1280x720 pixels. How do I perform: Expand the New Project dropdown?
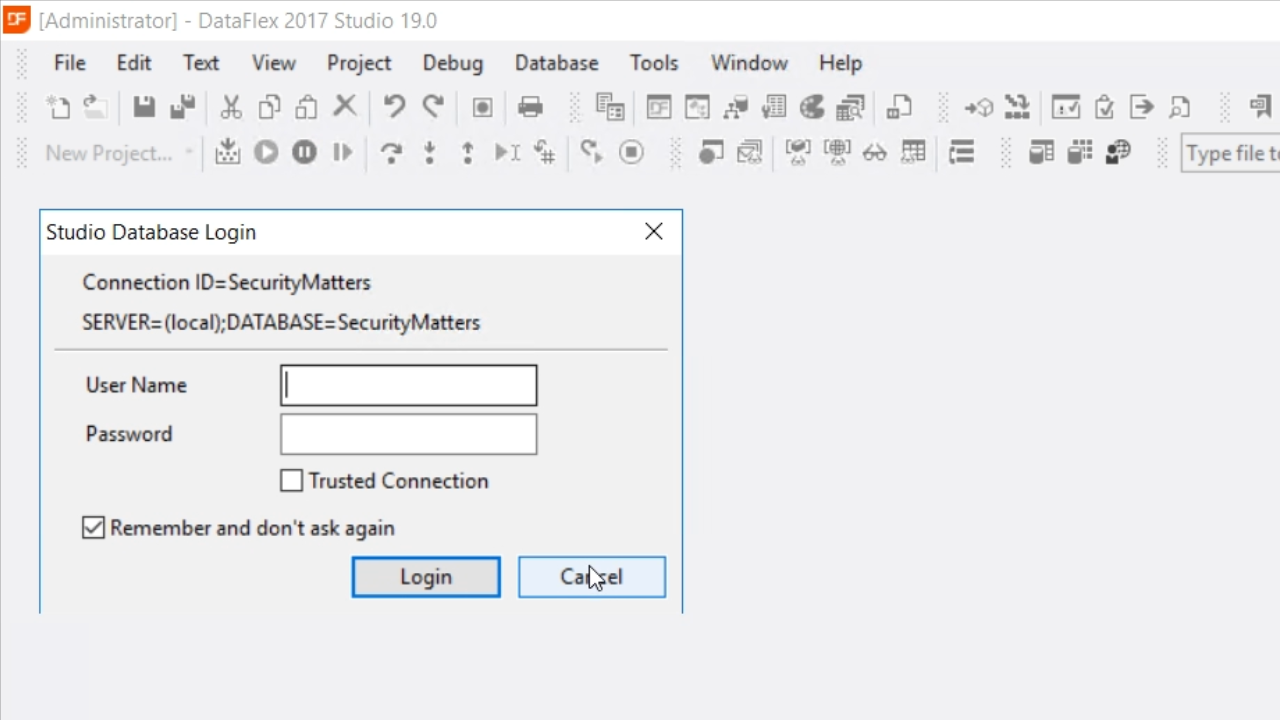point(188,153)
